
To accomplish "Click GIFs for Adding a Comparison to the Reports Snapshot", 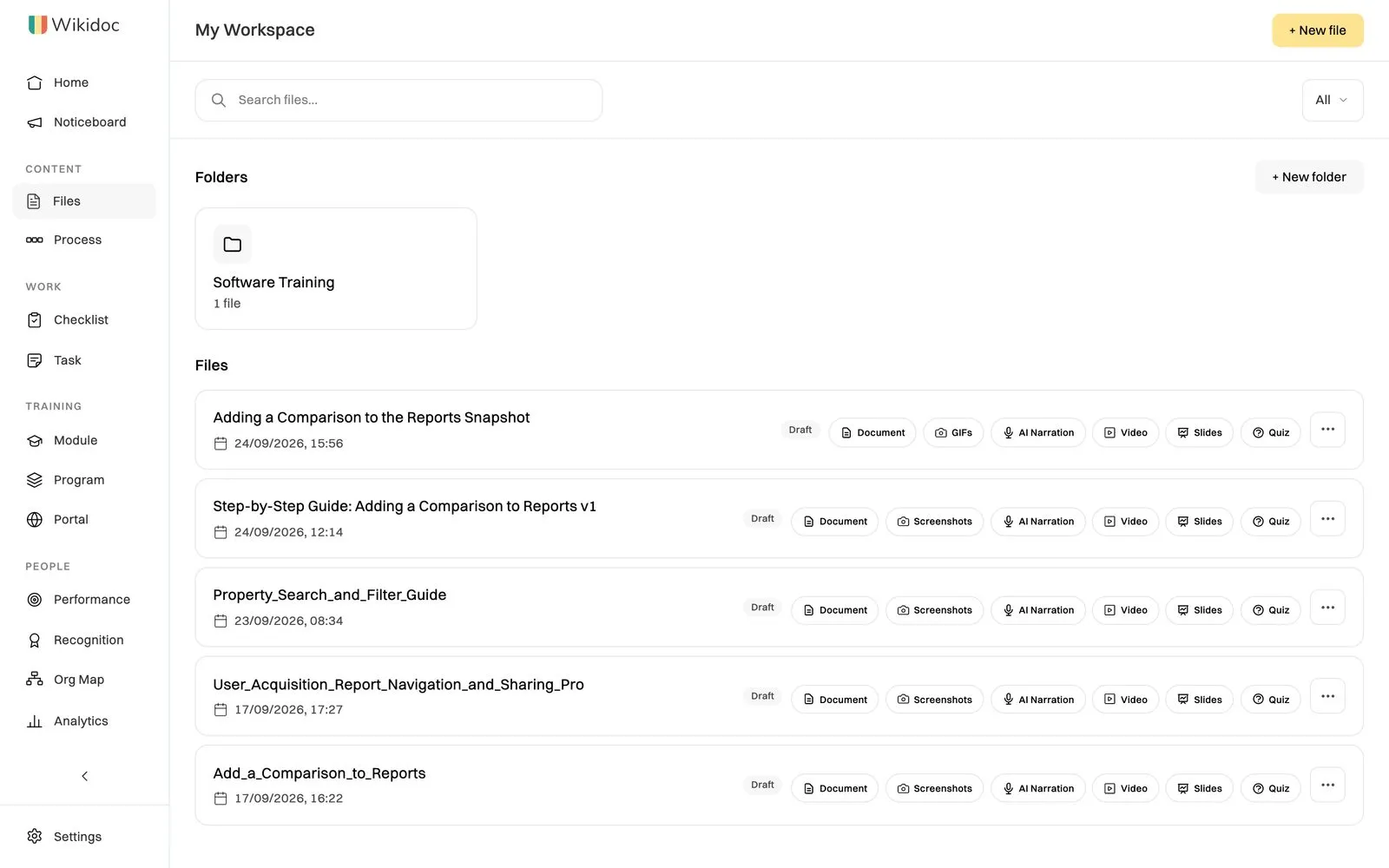I will pyautogui.click(x=953, y=433).
